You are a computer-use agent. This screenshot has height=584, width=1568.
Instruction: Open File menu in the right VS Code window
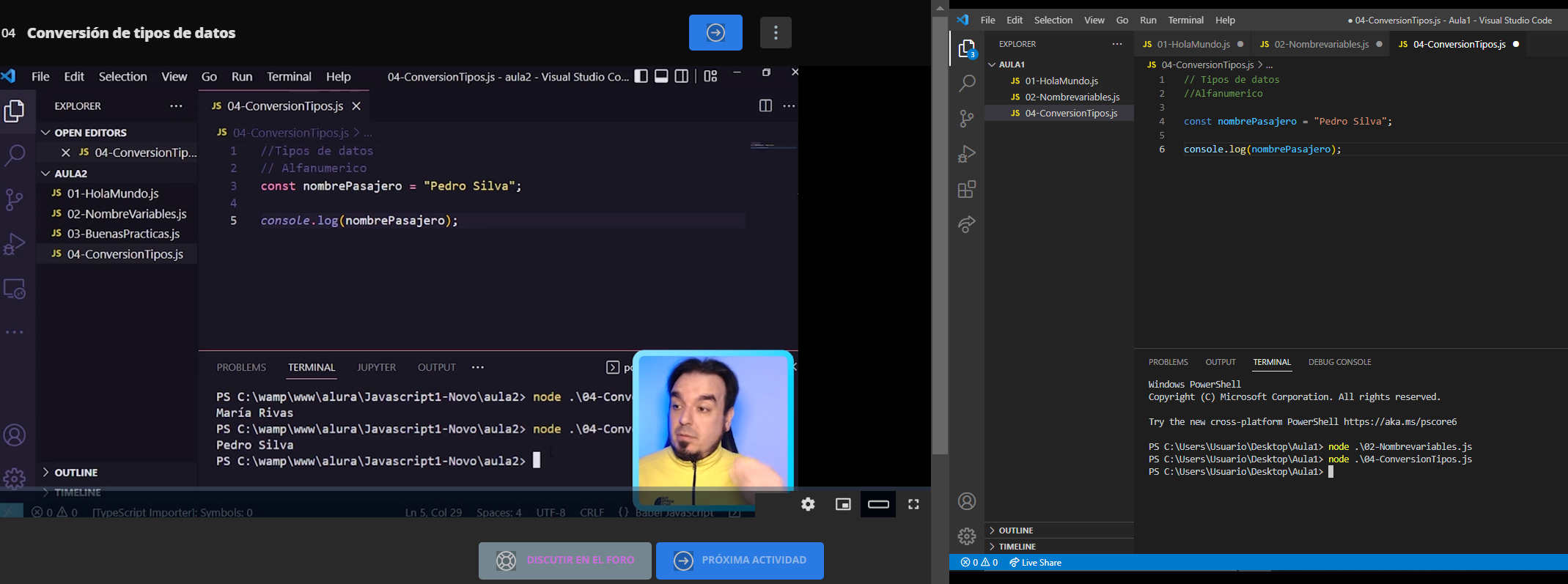[x=987, y=20]
